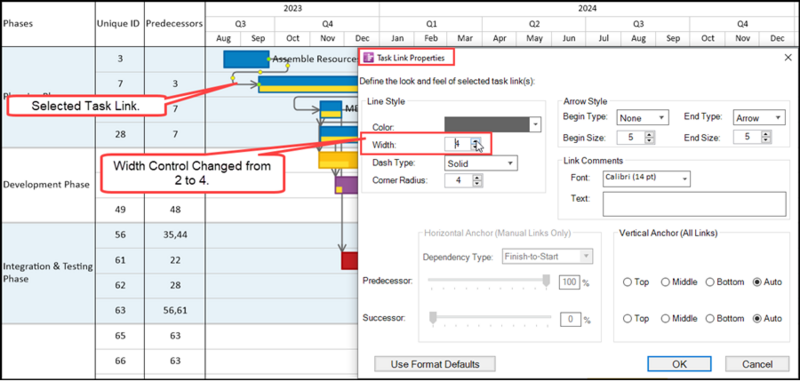Confirm with the OK button
Screen dimensions: 800x381
[x=679, y=364]
